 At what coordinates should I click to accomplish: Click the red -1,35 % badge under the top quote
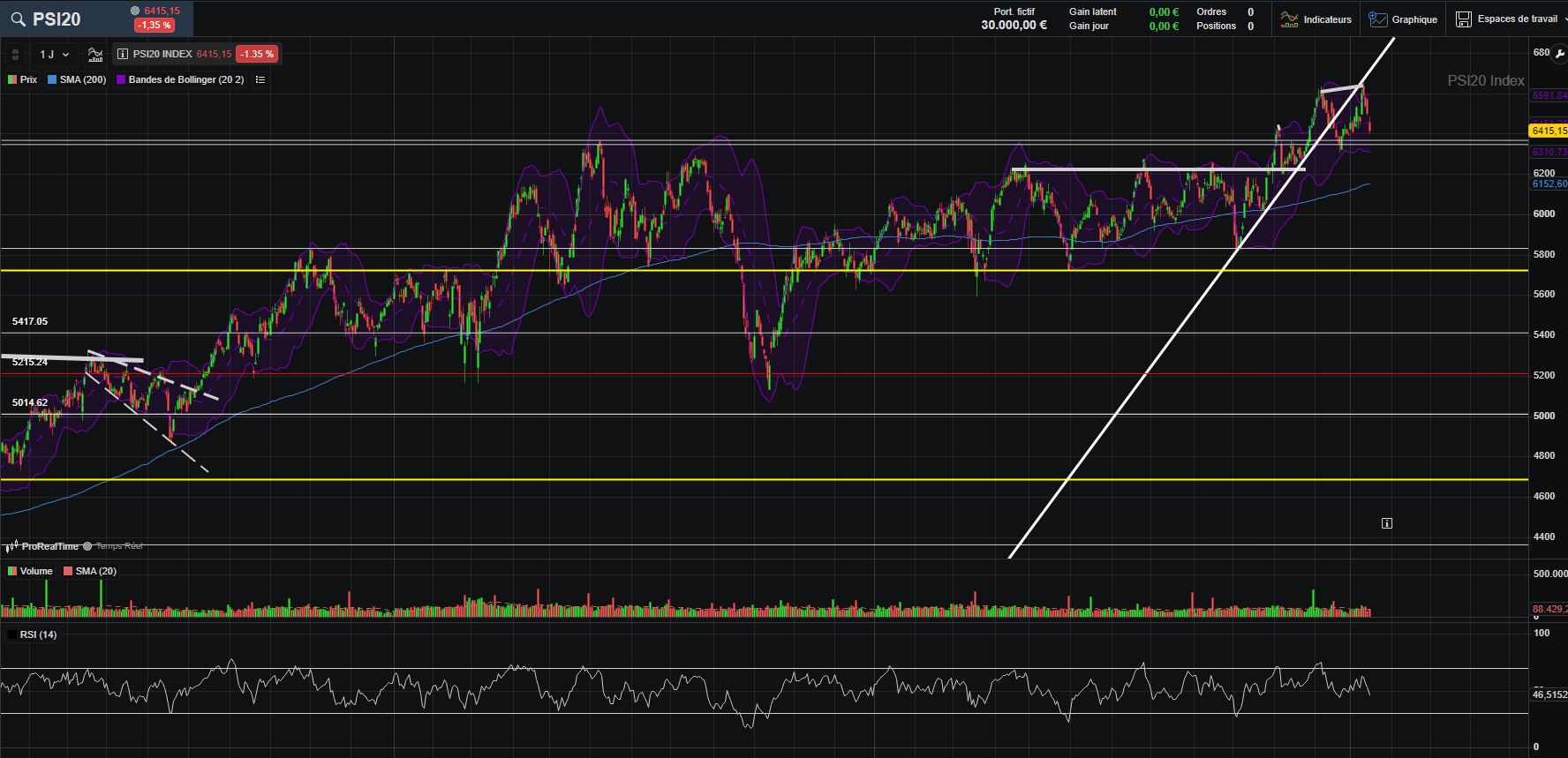point(154,26)
